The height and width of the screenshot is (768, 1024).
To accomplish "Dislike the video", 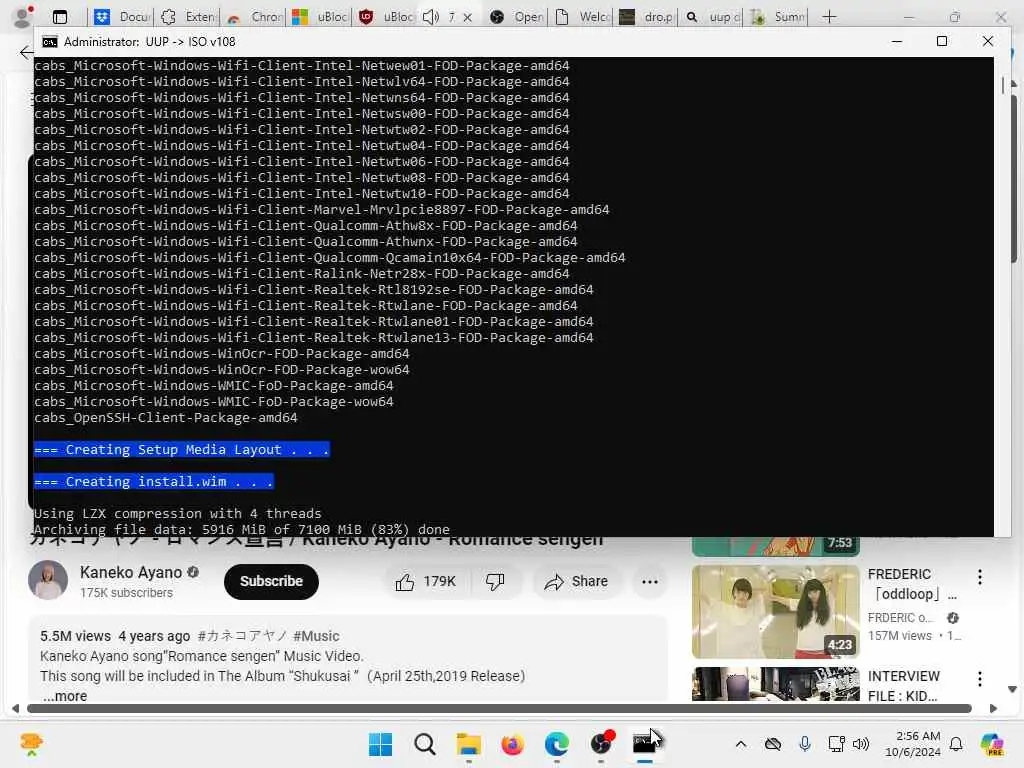I will point(495,581).
